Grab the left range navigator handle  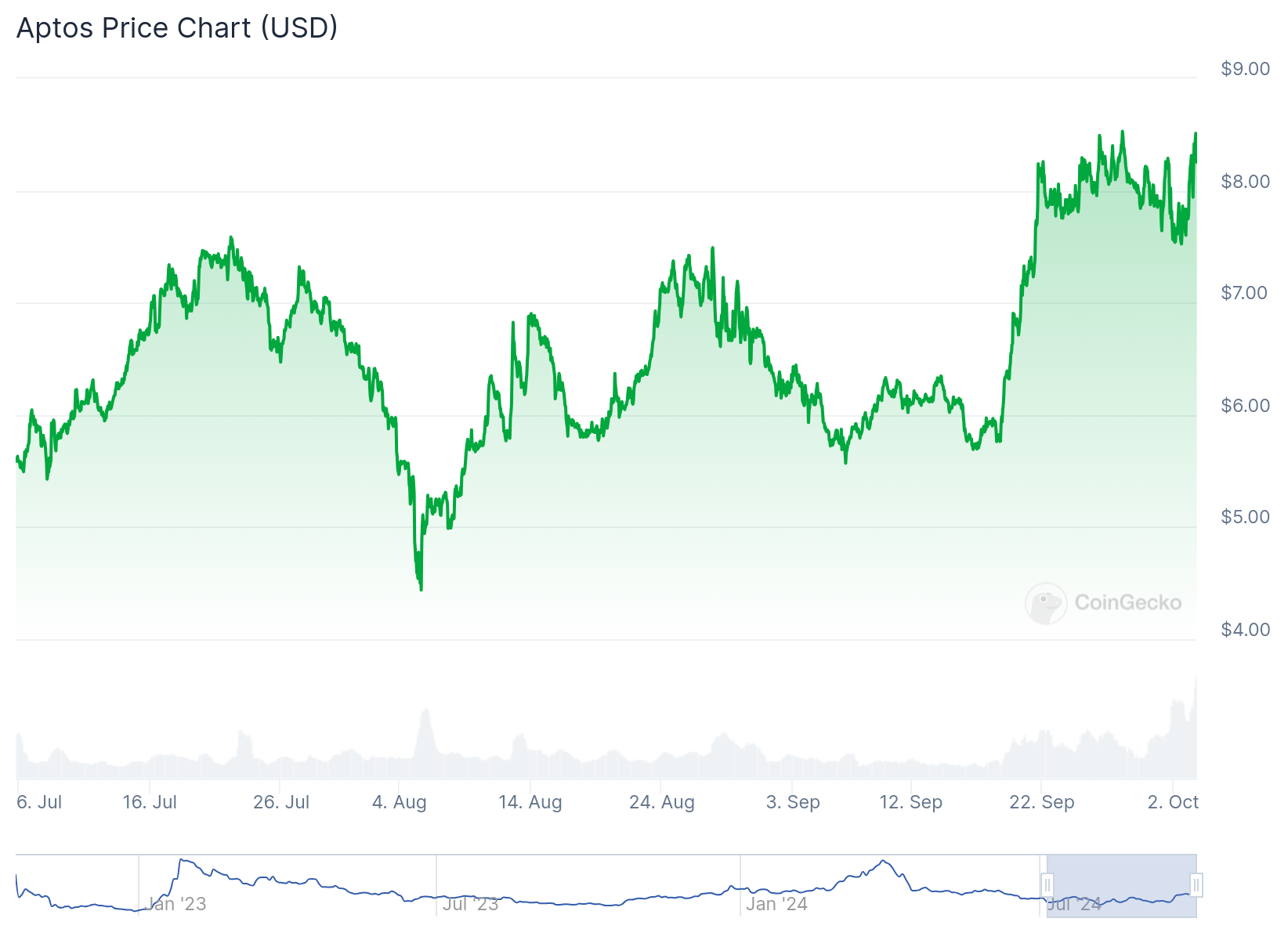[x=1047, y=886]
